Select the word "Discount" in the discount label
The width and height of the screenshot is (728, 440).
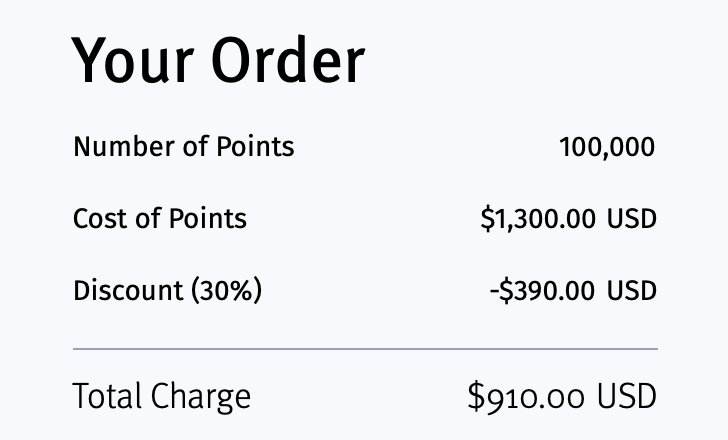point(128,291)
